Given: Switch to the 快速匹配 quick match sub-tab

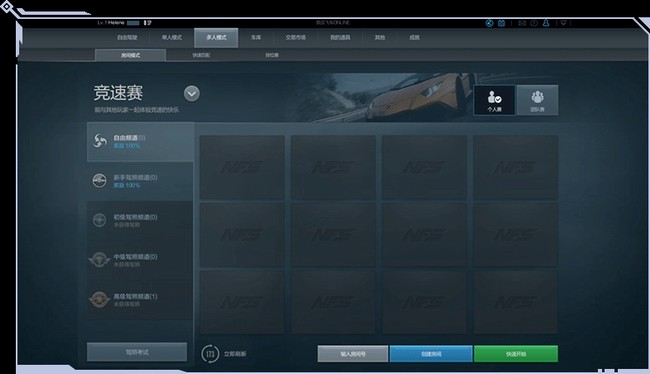Looking at the screenshot, I should (201, 55).
